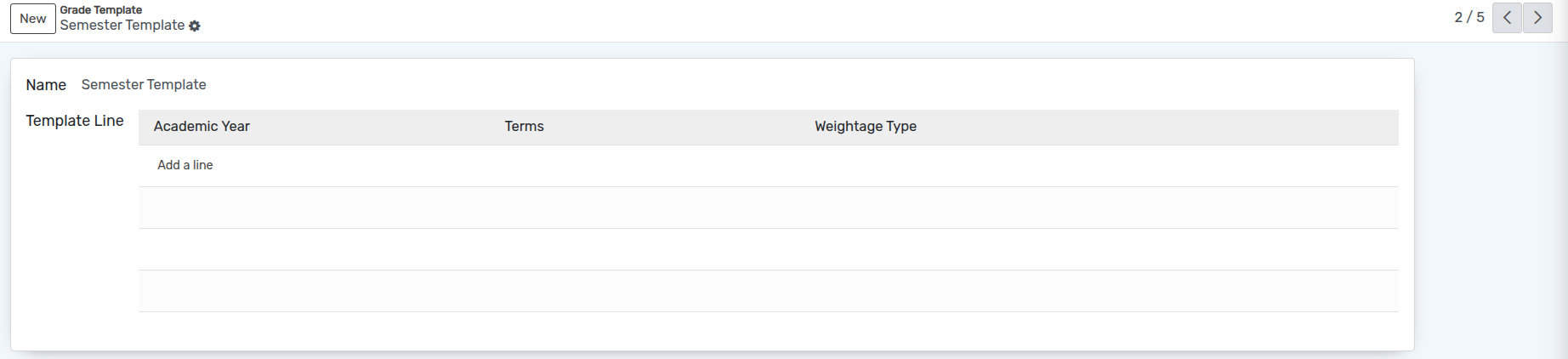
Task: Go to the next record arrow
Action: (x=1537, y=18)
